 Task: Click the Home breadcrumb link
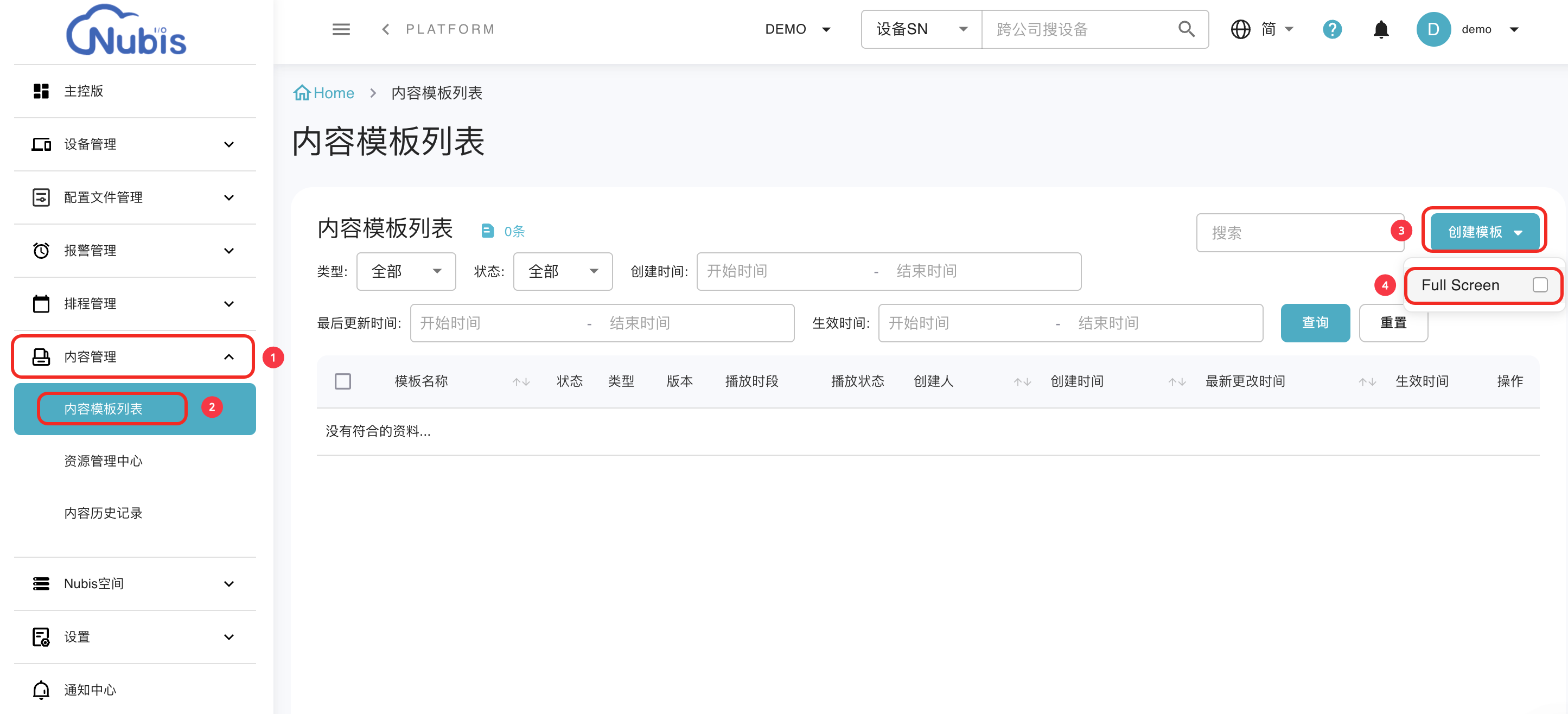pos(333,93)
